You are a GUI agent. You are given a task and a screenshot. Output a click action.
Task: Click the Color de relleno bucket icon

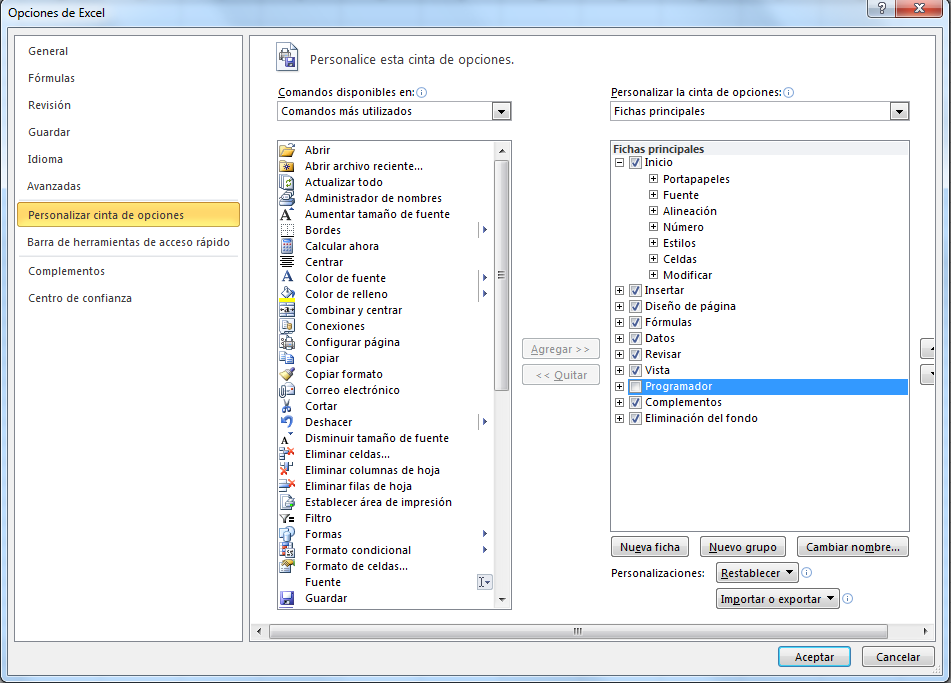(x=287, y=294)
